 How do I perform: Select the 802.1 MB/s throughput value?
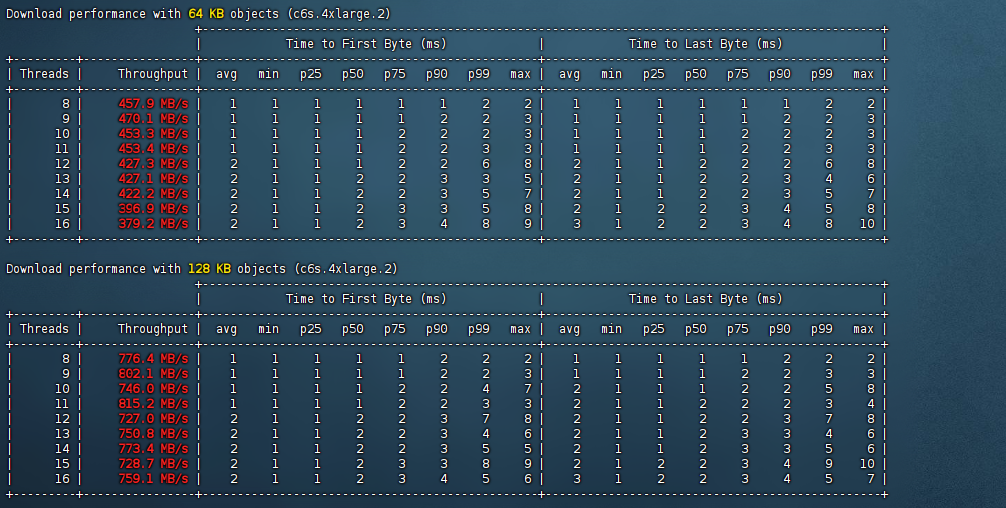point(153,373)
